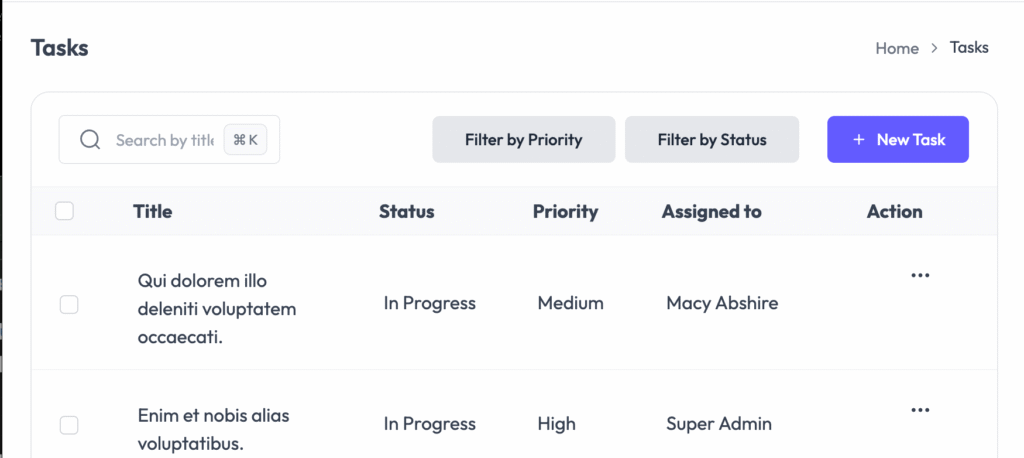Focus the Search by title input field

[x=165, y=140]
